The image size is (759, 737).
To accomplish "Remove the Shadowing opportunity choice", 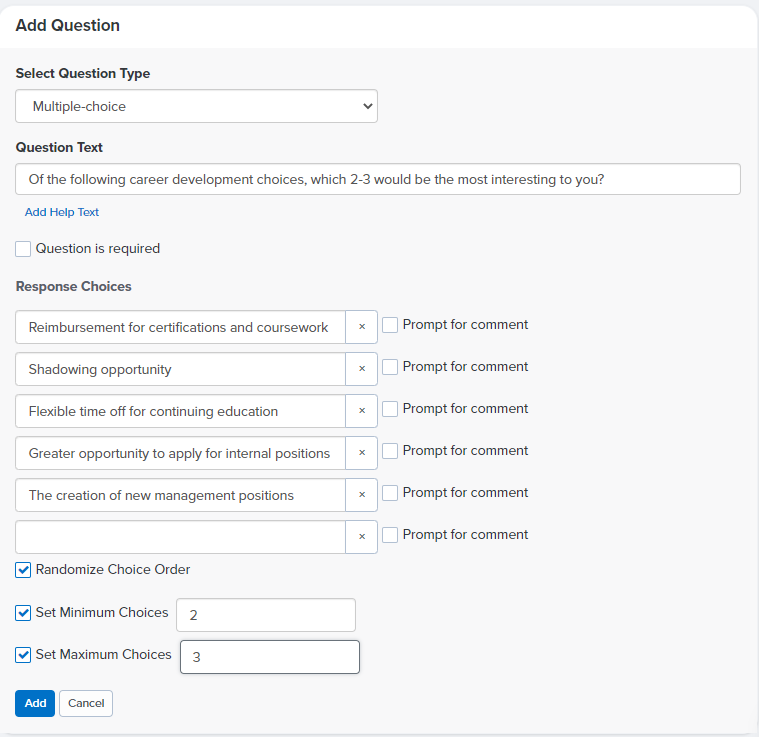I will point(362,369).
